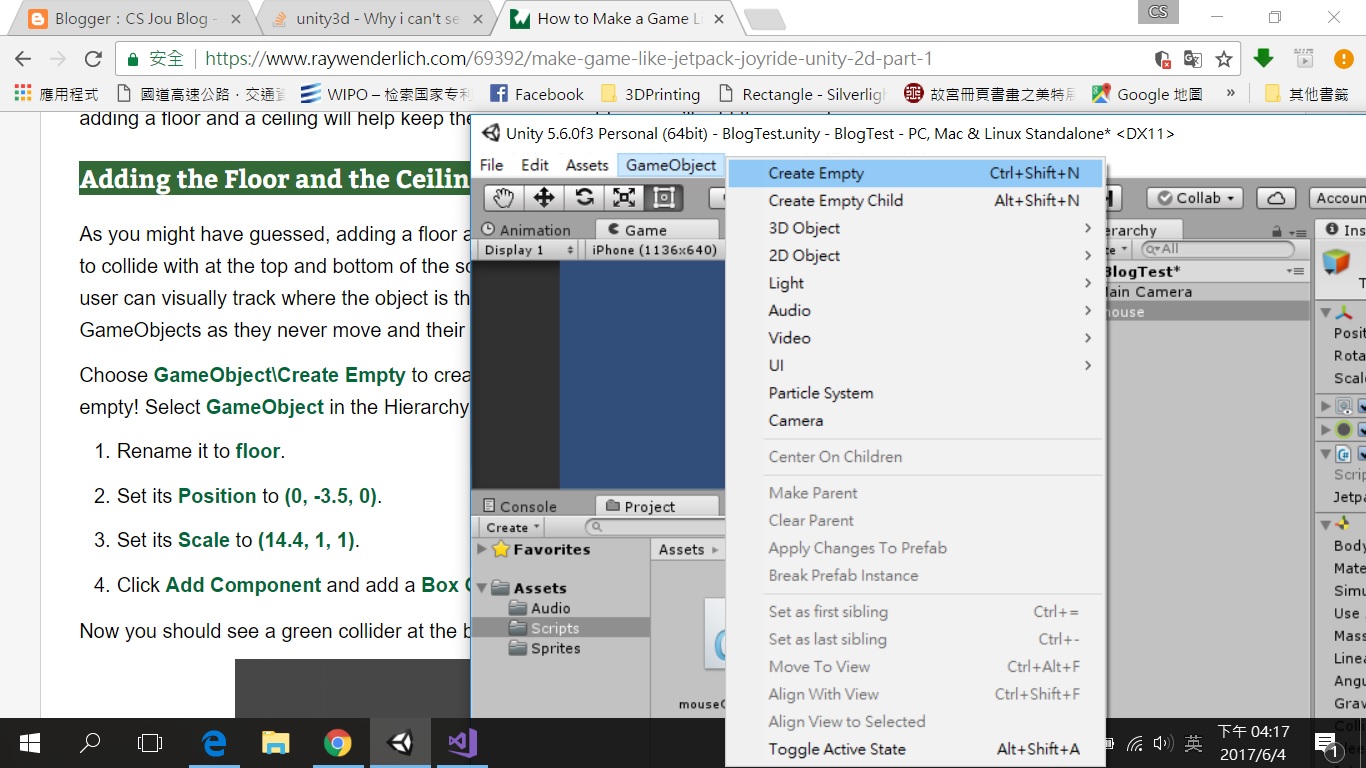Click the Unity cloud services button

tap(1275, 198)
